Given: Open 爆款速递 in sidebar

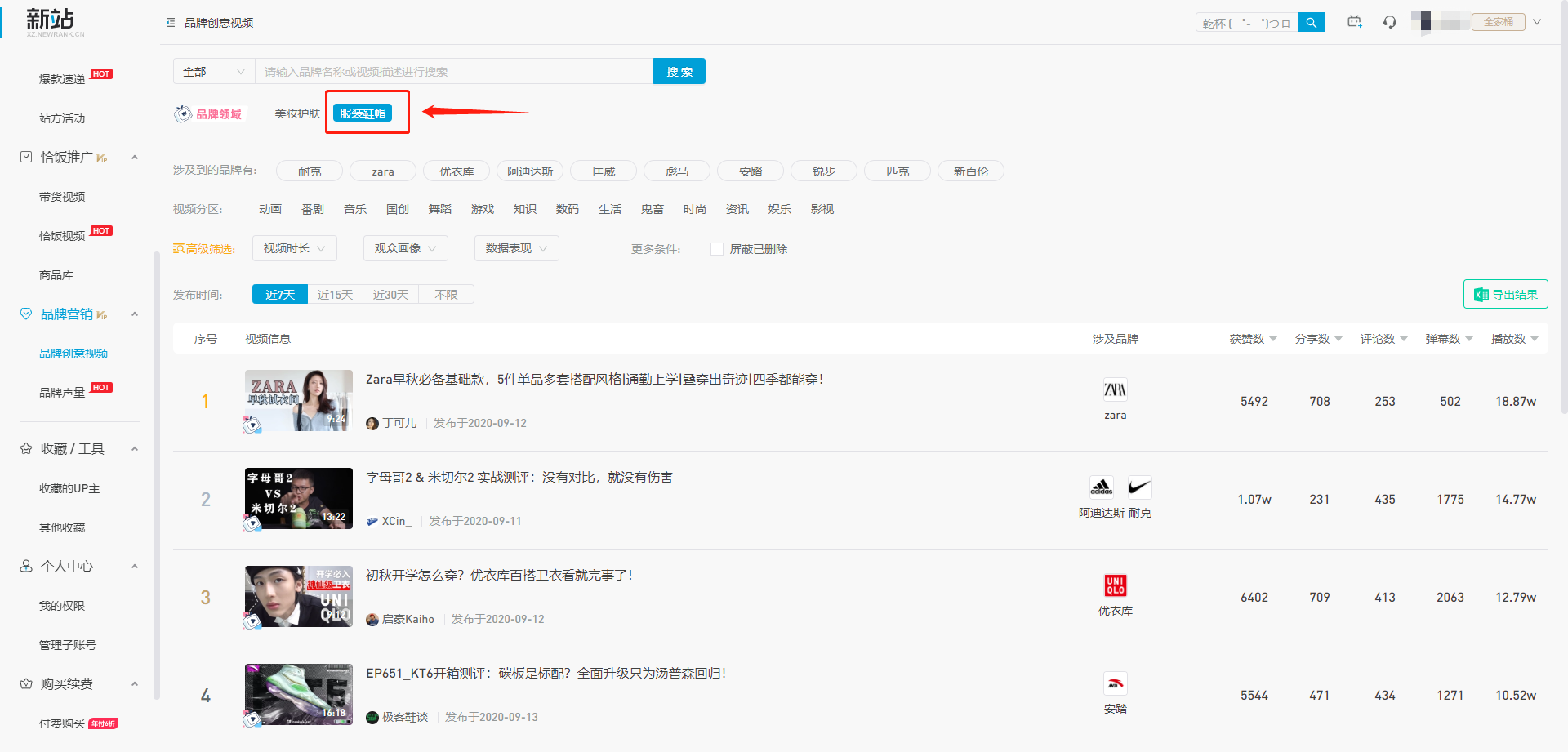Looking at the screenshot, I should point(62,79).
